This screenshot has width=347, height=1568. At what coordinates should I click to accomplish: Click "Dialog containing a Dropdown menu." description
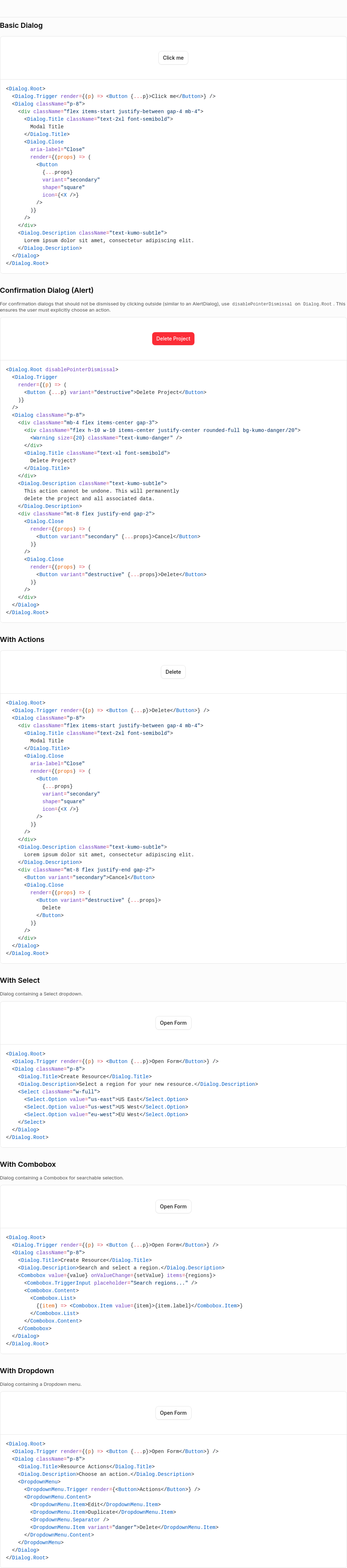pos(41,1384)
